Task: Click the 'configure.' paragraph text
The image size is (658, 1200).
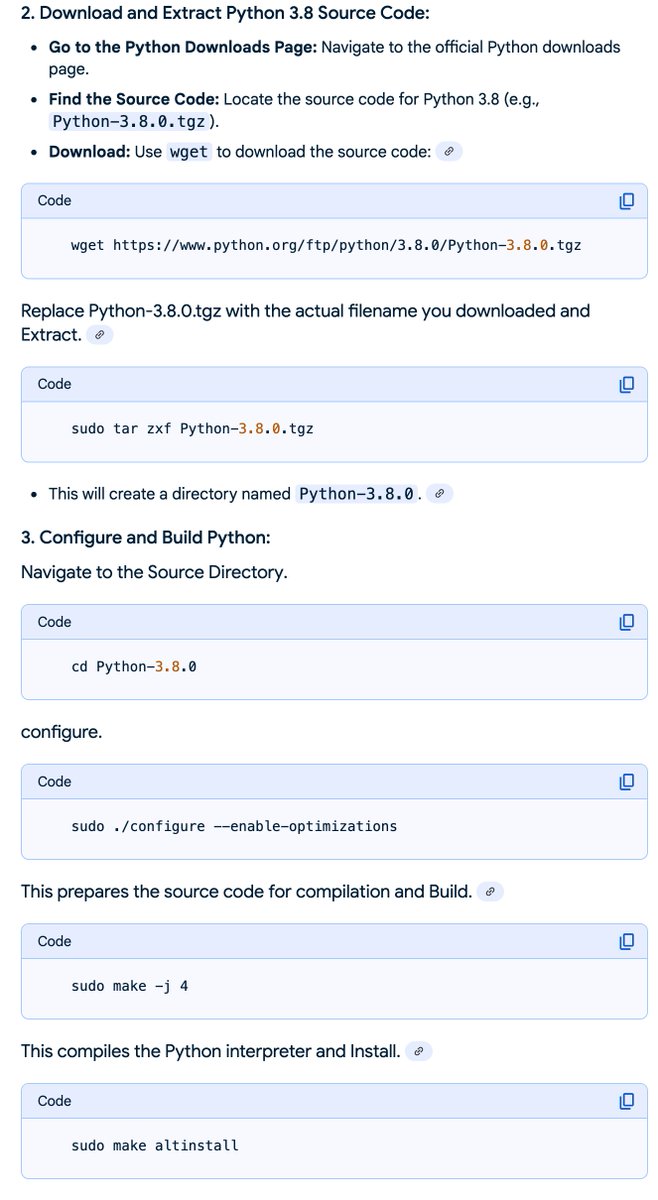Action: pyautogui.click(x=61, y=732)
